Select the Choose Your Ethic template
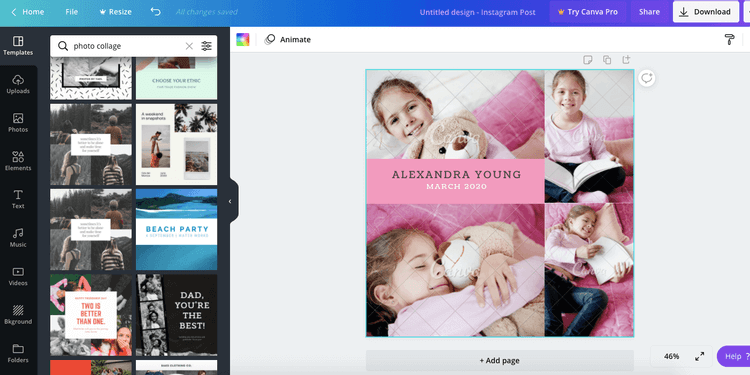750x375 pixels. pyautogui.click(x=176, y=78)
